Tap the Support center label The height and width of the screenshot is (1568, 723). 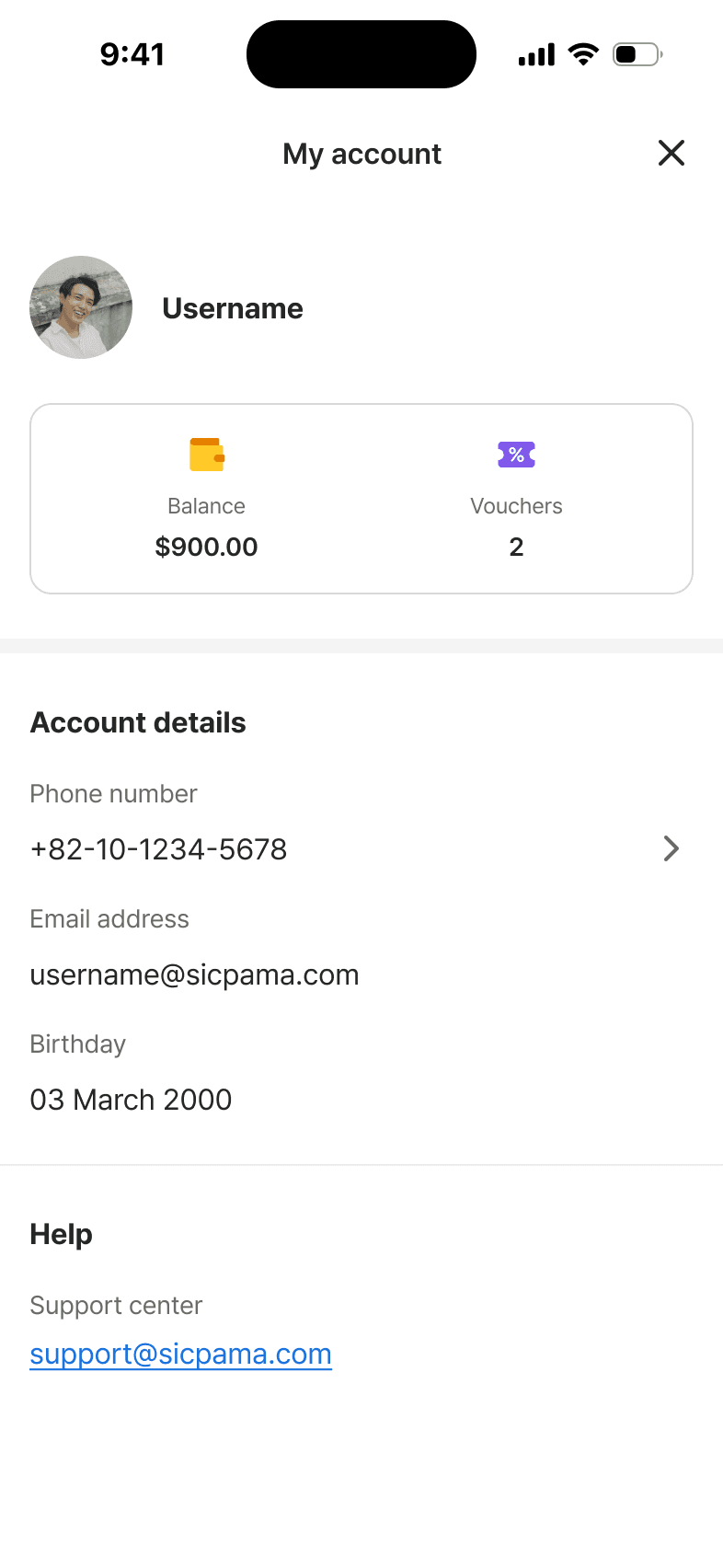[116, 1305]
